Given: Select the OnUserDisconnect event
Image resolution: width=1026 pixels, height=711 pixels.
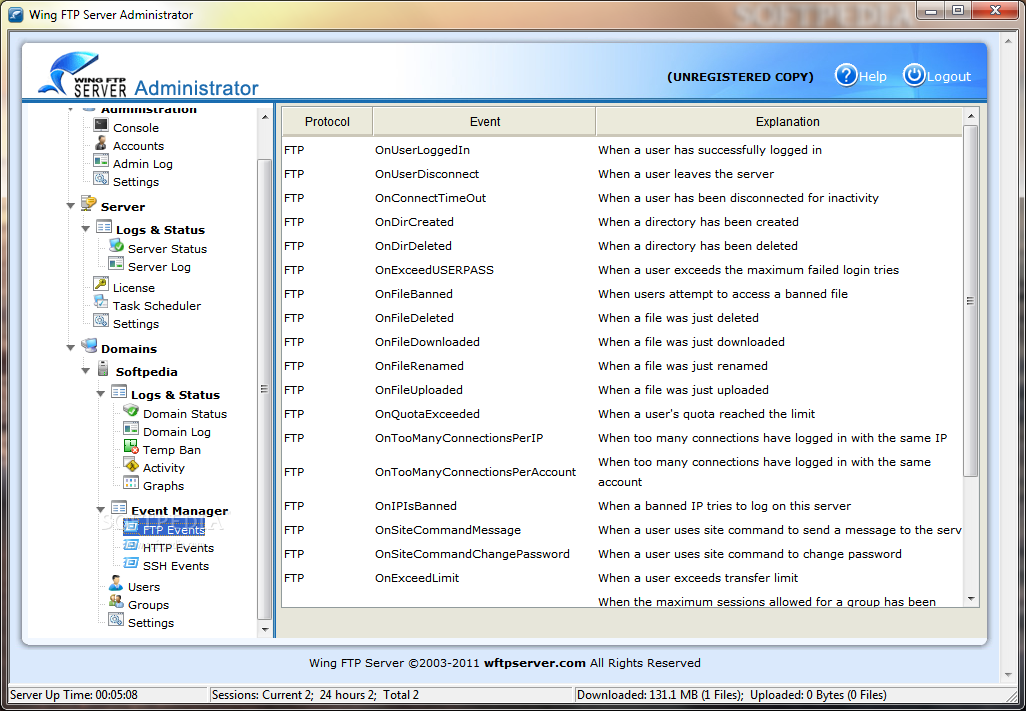Looking at the screenshot, I should coord(427,174).
